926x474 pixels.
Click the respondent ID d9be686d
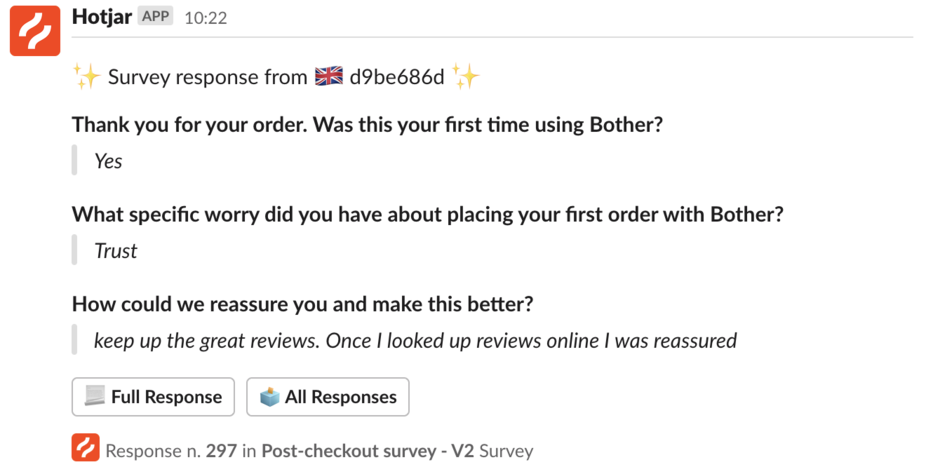(x=397, y=77)
